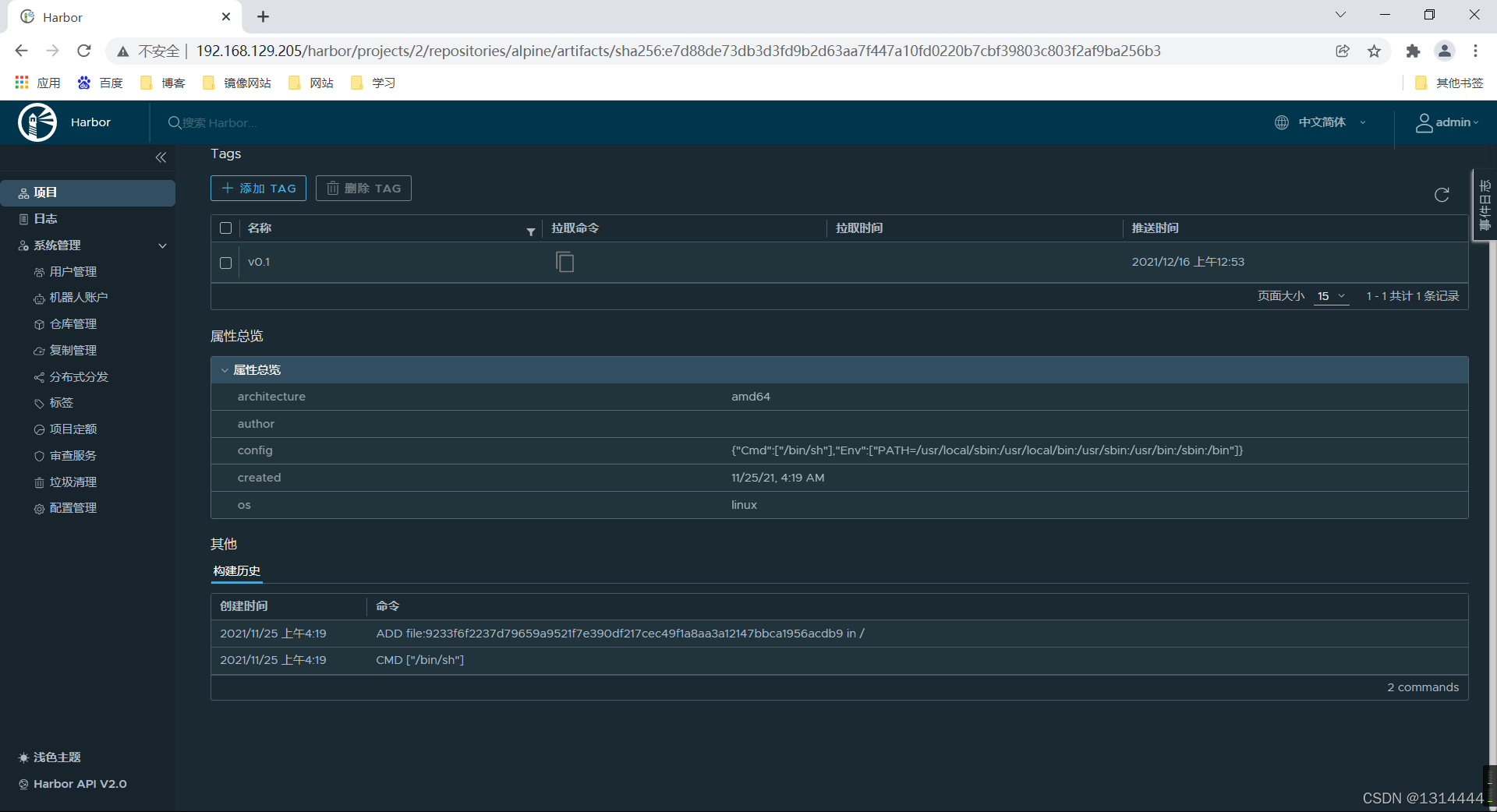1497x812 pixels.
Task: Click the browser address bar URL
Action: pyautogui.click(x=678, y=51)
